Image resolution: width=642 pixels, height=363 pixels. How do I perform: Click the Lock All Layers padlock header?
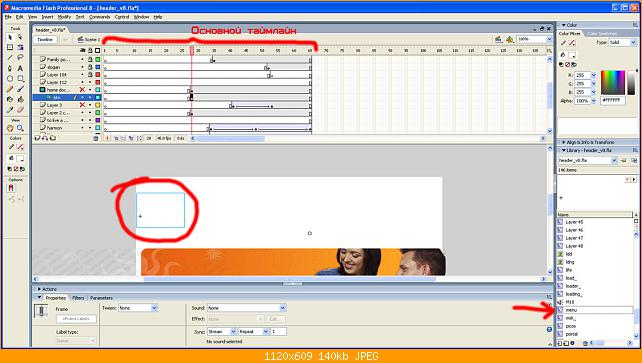pyautogui.click(x=90, y=50)
